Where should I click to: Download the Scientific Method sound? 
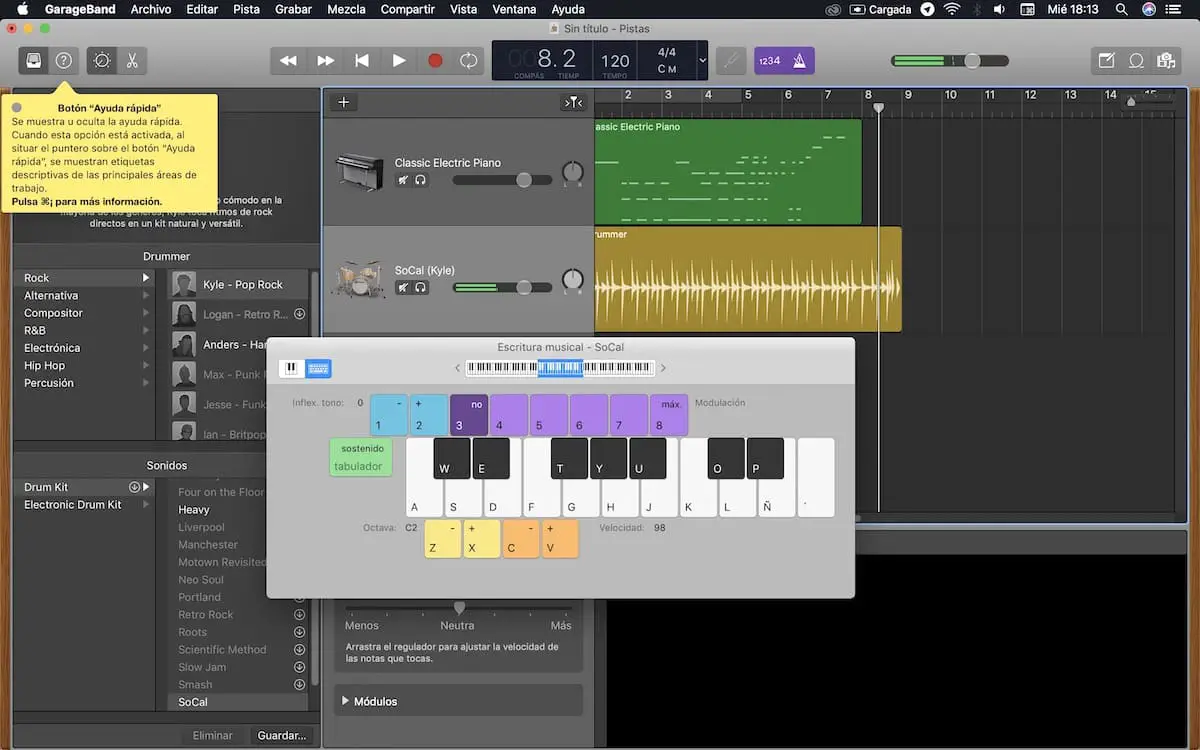(299, 650)
